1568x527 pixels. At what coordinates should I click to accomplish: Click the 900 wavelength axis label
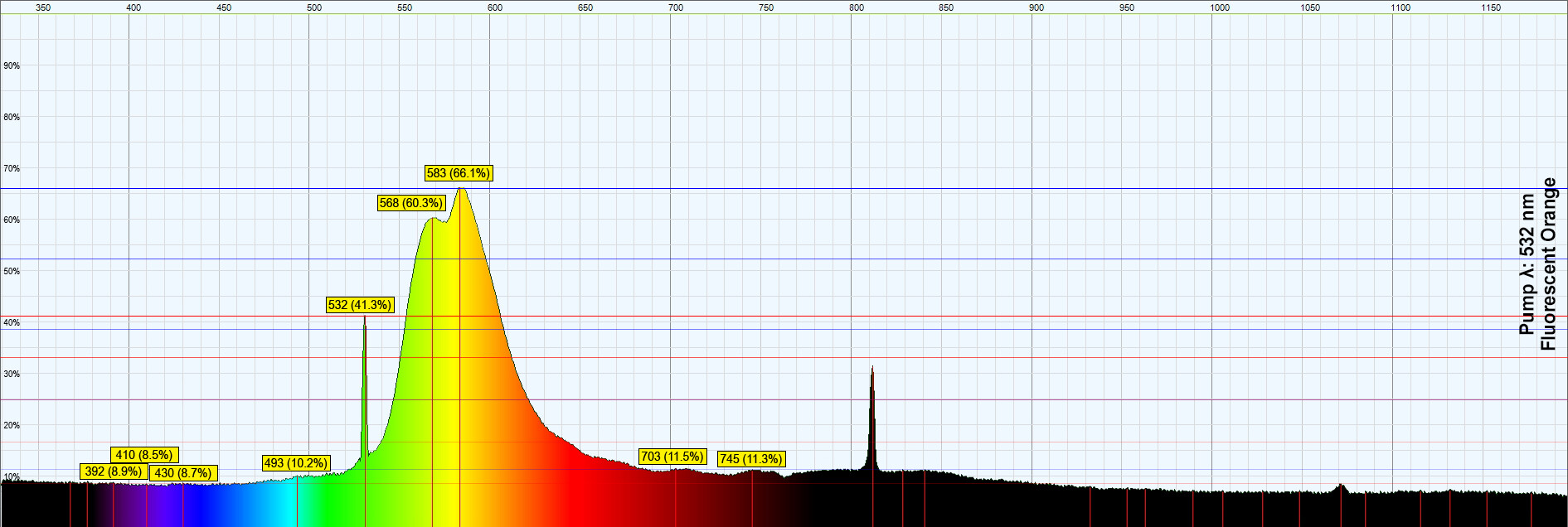(x=1036, y=7)
